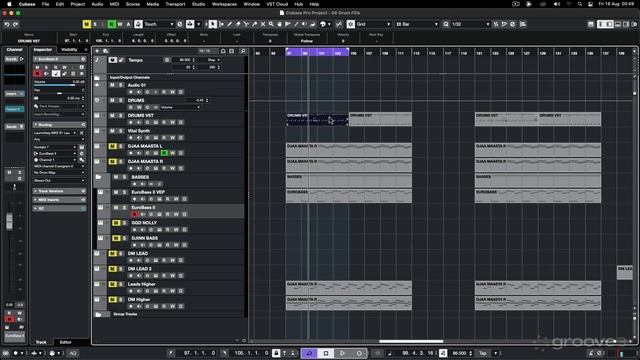
Task: Disable record arm on EuroBass II track
Action: point(134,214)
